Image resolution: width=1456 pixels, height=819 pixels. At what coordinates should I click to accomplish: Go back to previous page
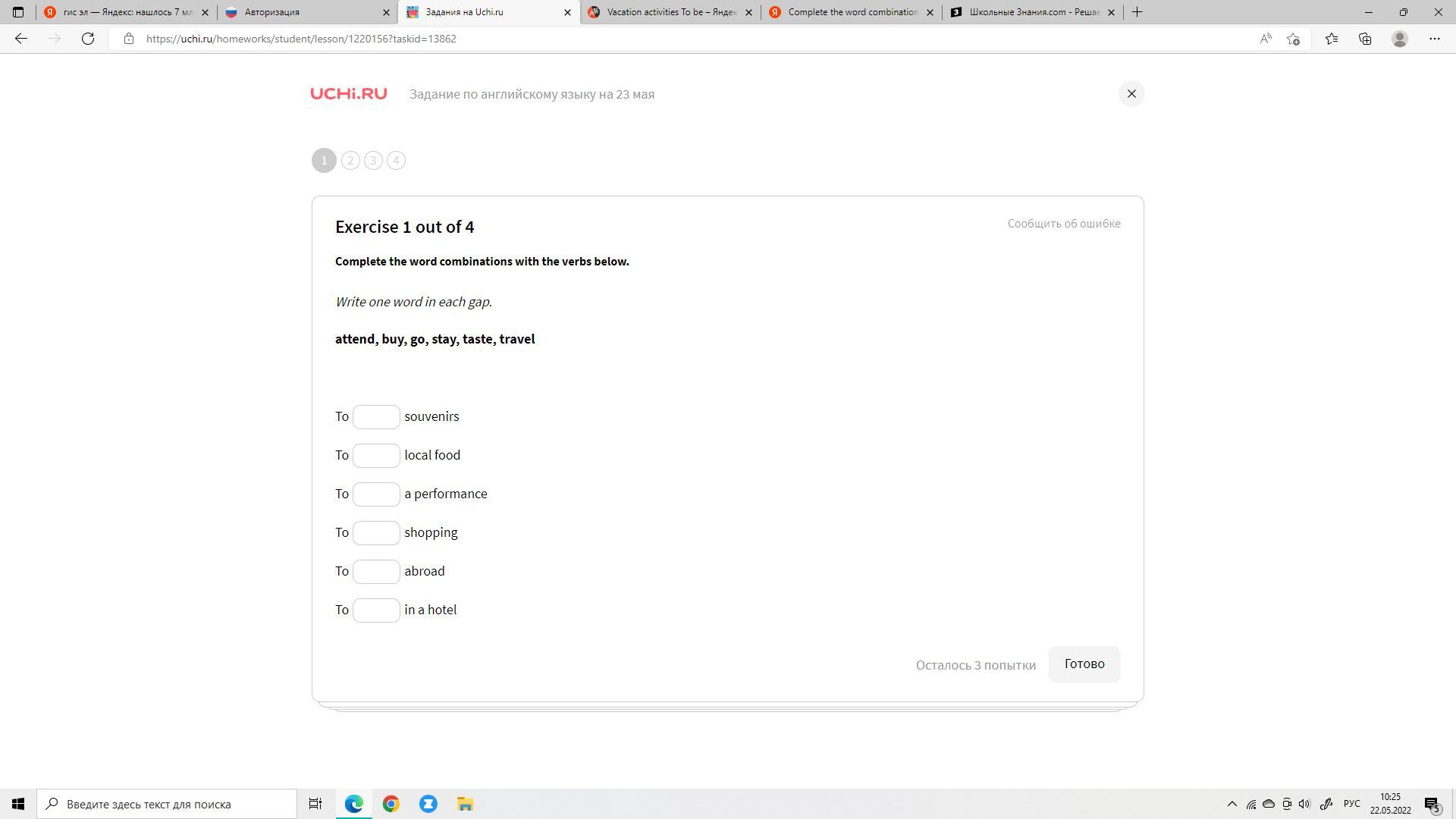[x=21, y=39]
